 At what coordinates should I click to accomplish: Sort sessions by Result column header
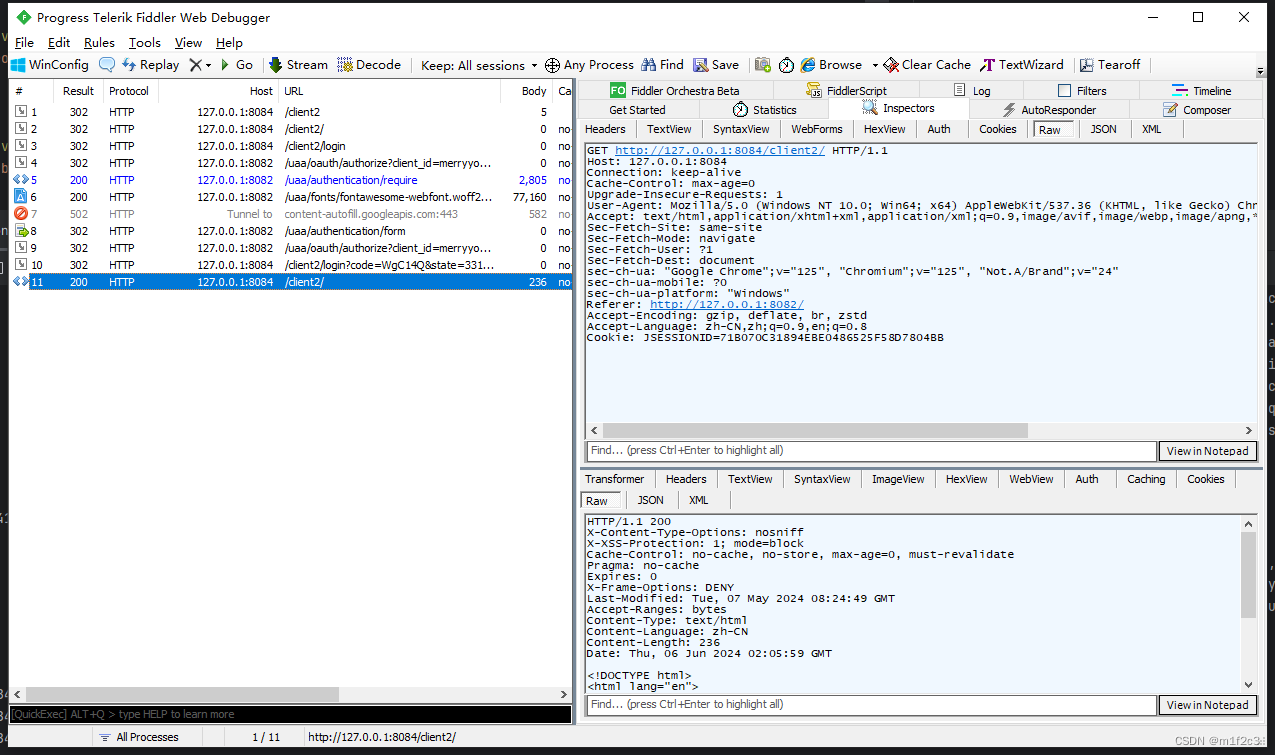click(78, 91)
